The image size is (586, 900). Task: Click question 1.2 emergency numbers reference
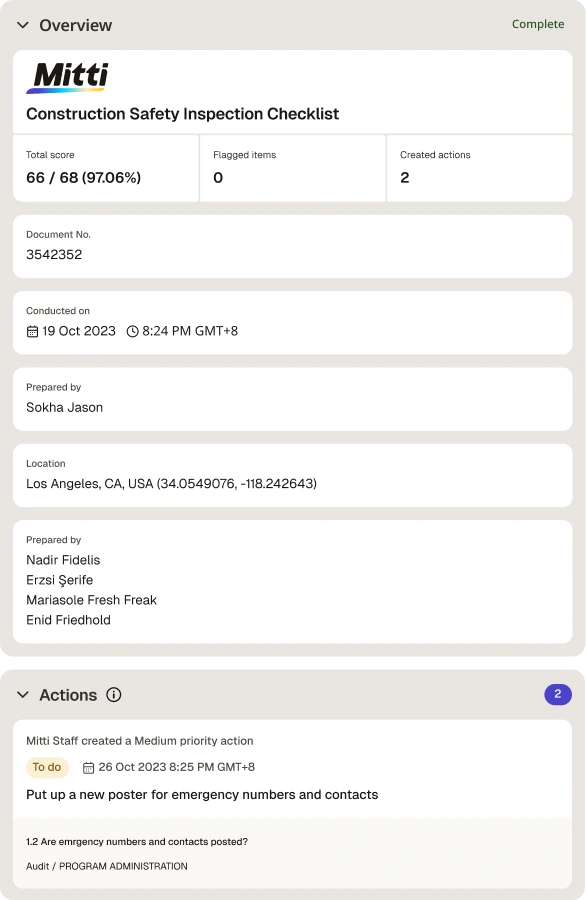tap(137, 842)
